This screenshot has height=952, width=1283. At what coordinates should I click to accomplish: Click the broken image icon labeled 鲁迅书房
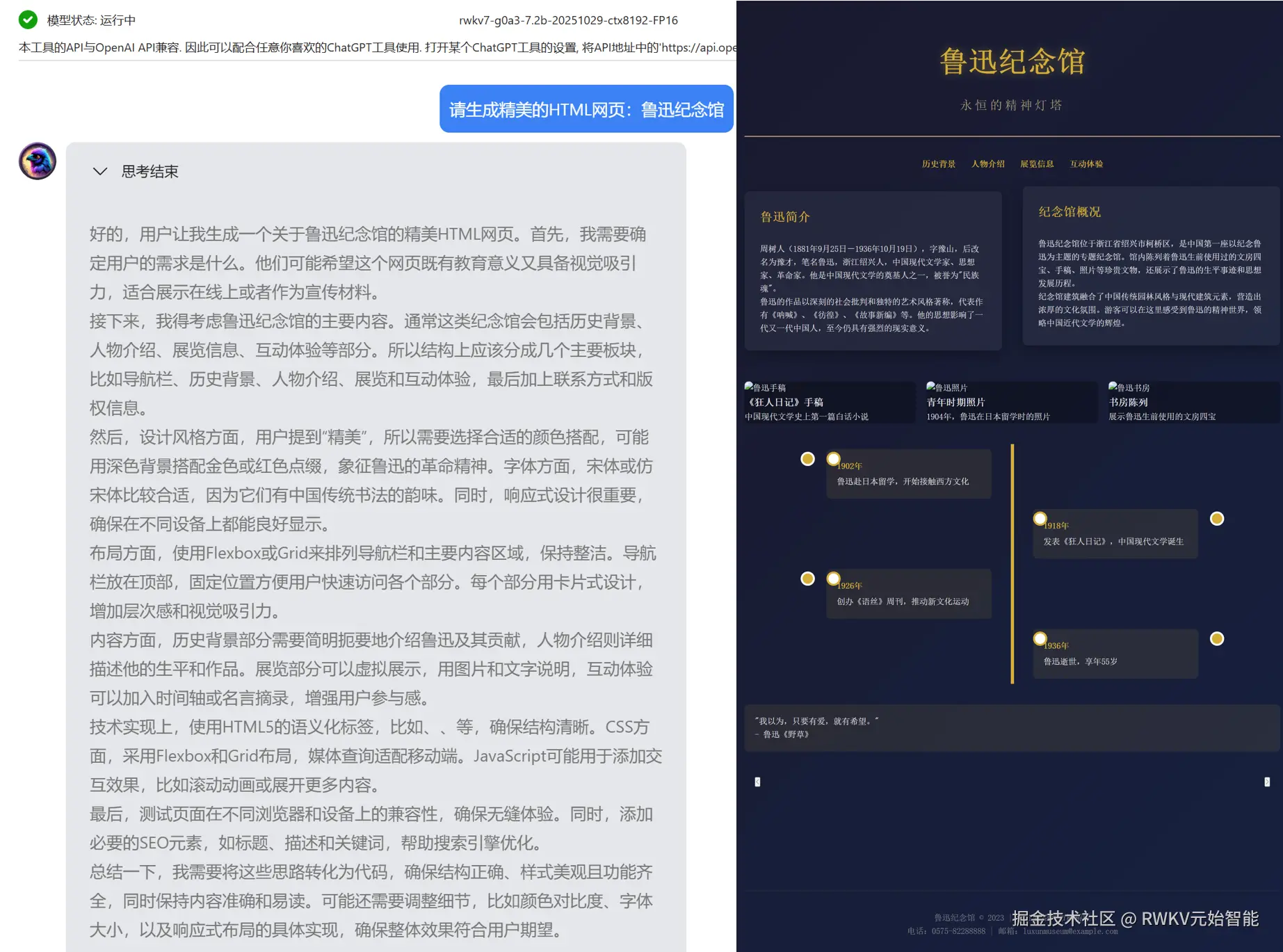(x=1113, y=387)
